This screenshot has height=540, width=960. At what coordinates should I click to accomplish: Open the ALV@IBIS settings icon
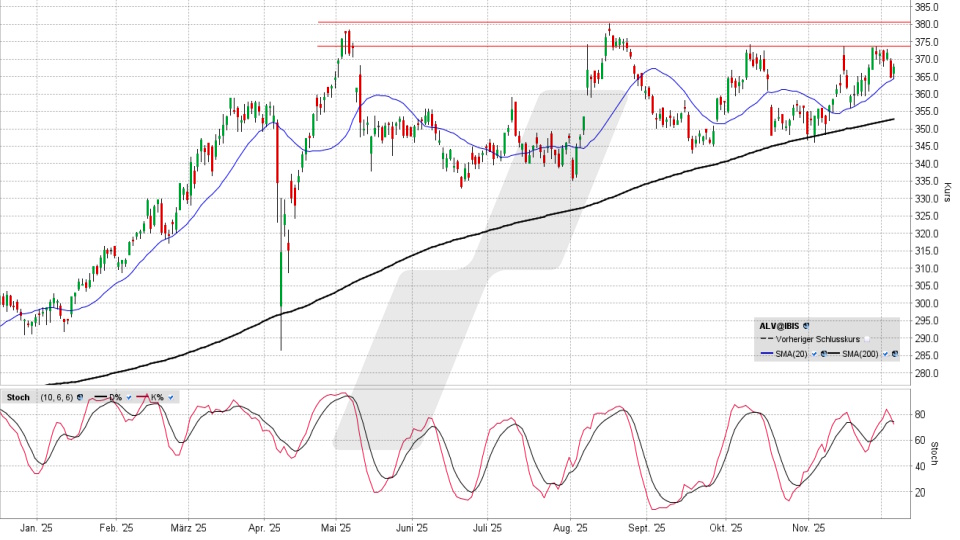(806, 326)
